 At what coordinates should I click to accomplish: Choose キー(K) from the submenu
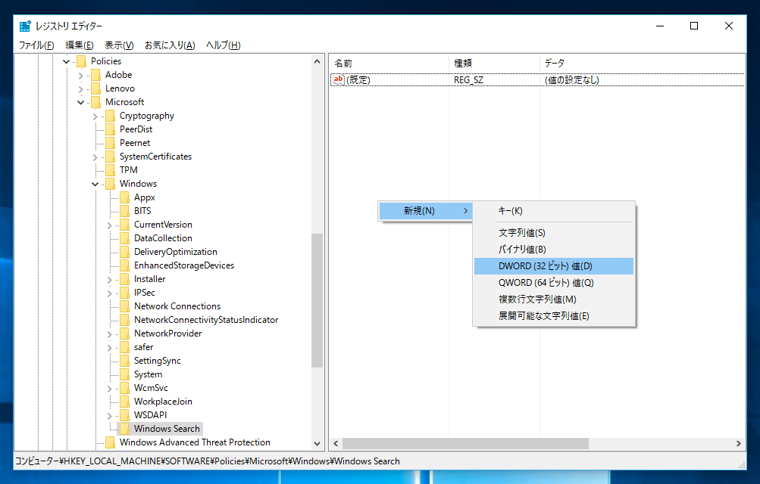(x=554, y=211)
